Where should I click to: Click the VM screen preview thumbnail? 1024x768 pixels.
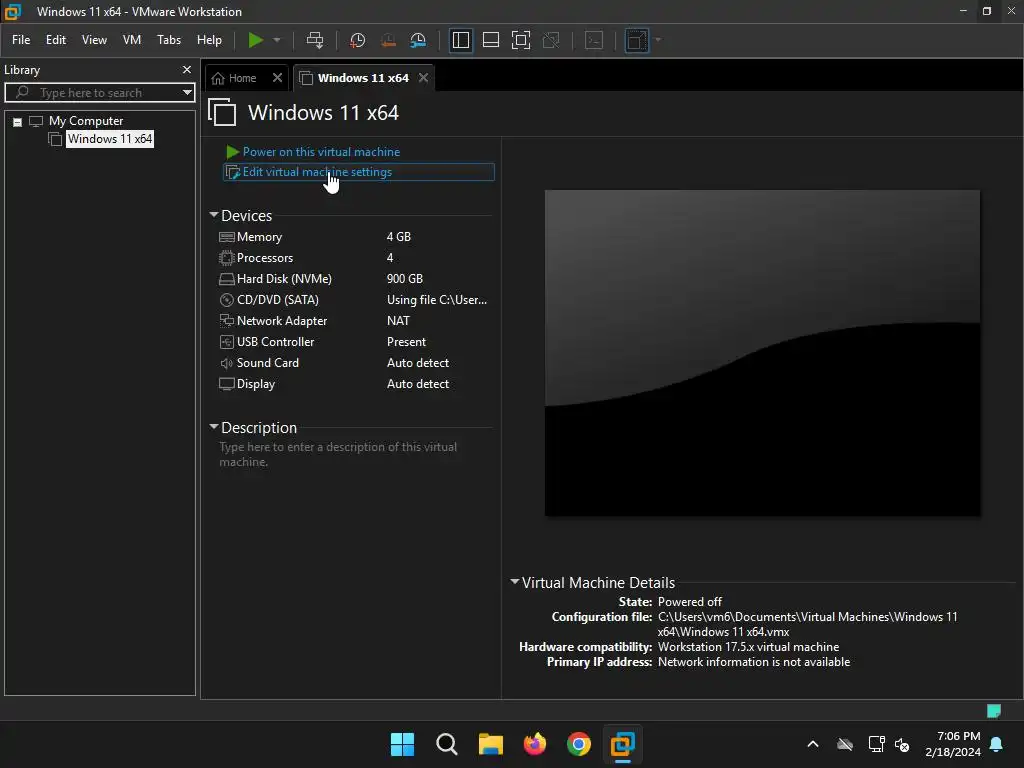click(762, 353)
